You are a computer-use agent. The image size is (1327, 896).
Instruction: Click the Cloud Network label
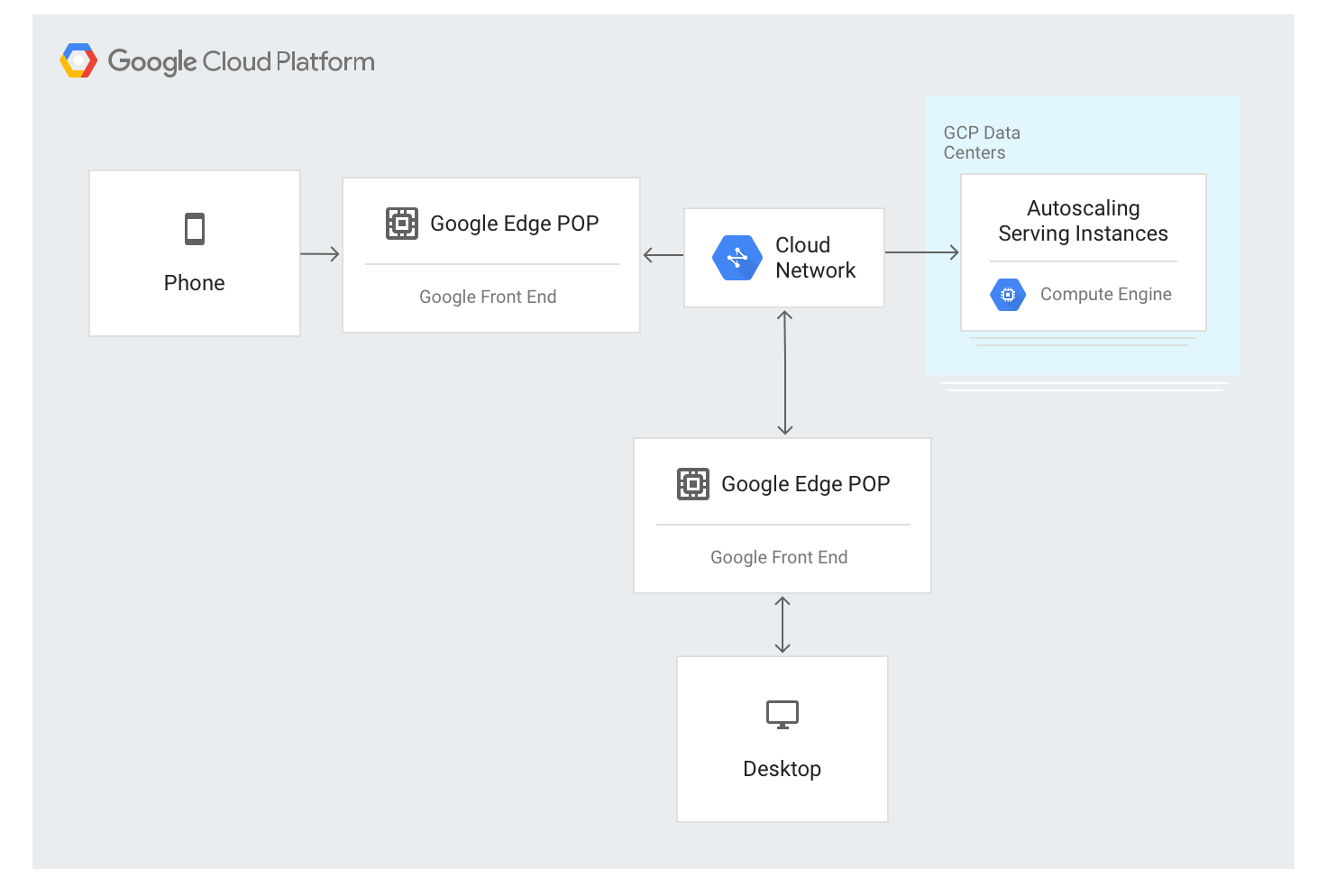pyautogui.click(x=815, y=258)
